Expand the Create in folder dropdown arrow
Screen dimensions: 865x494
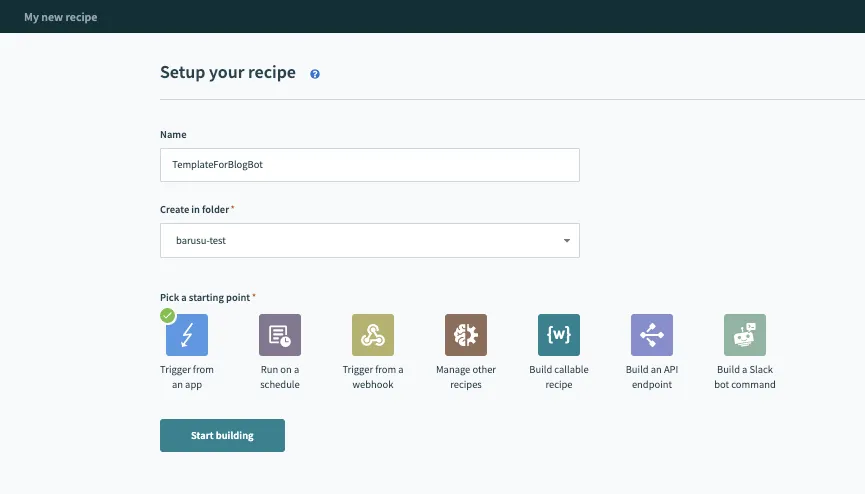(x=566, y=241)
